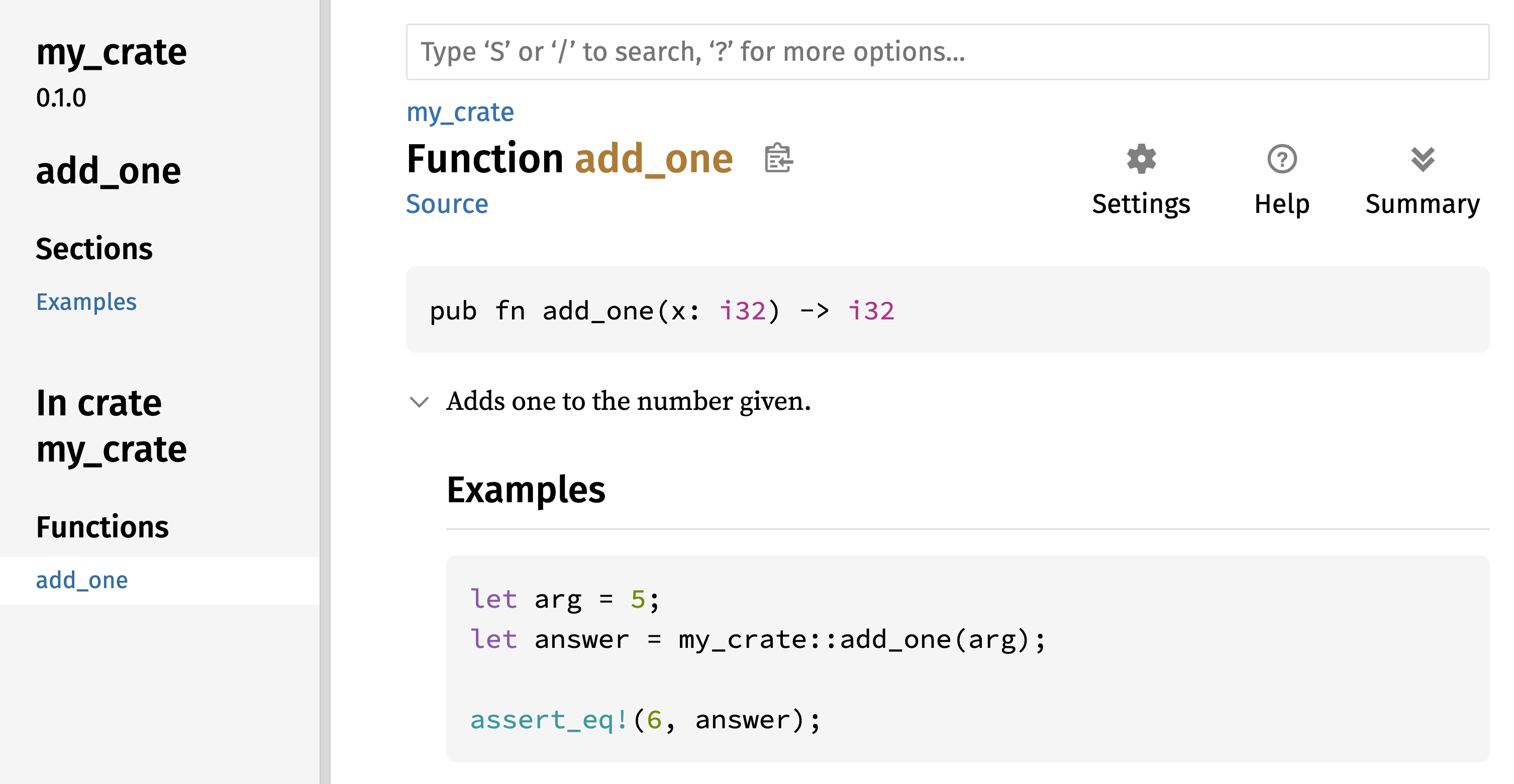The width and height of the screenshot is (1514, 784).
Task: Navigate to my_crate via the breadcrumb link
Action: click(x=460, y=111)
